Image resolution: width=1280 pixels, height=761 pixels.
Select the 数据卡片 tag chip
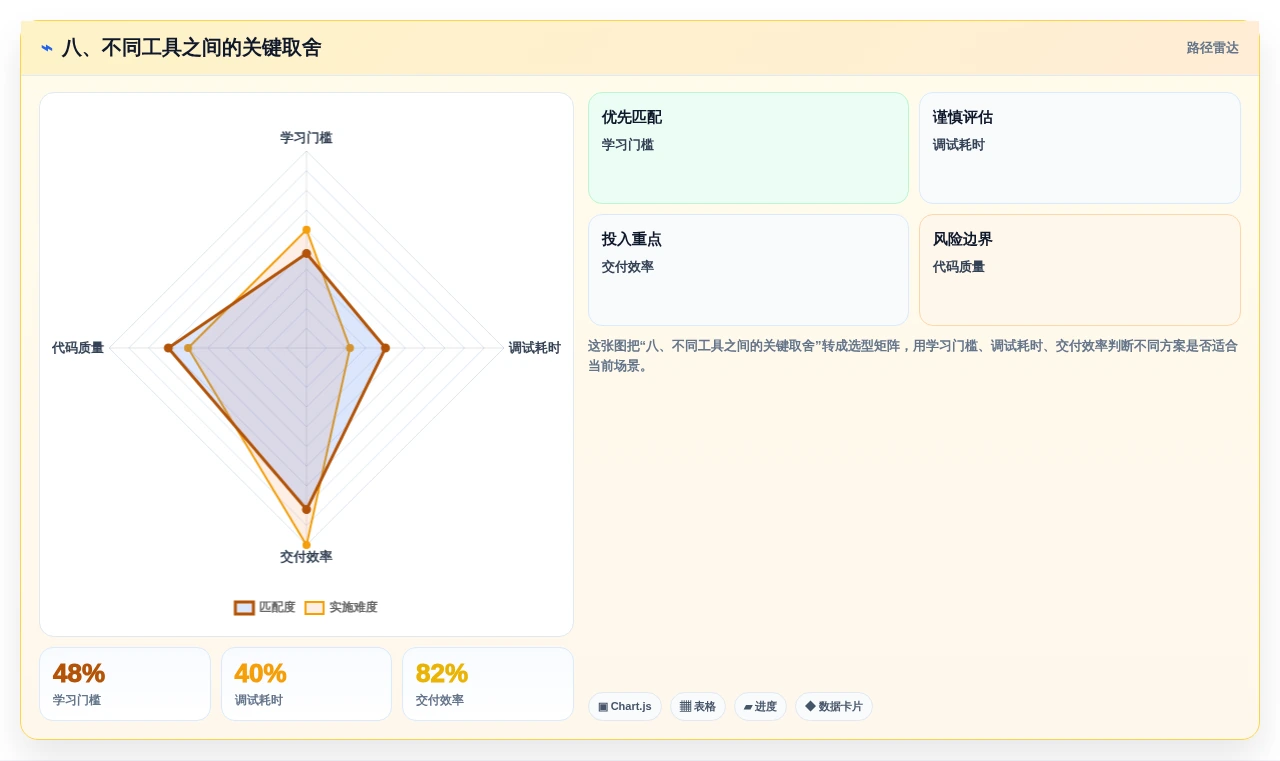(834, 706)
